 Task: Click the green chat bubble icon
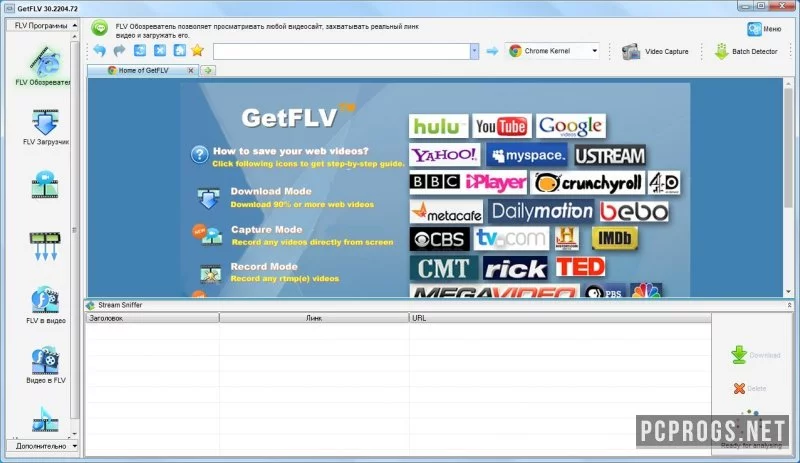click(99, 28)
